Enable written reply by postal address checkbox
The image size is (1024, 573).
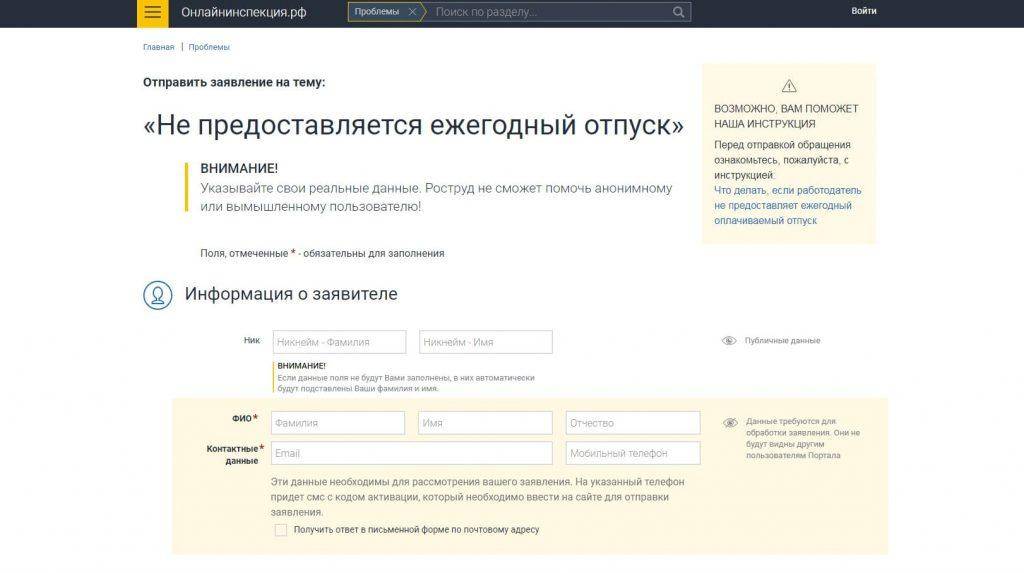[281, 530]
